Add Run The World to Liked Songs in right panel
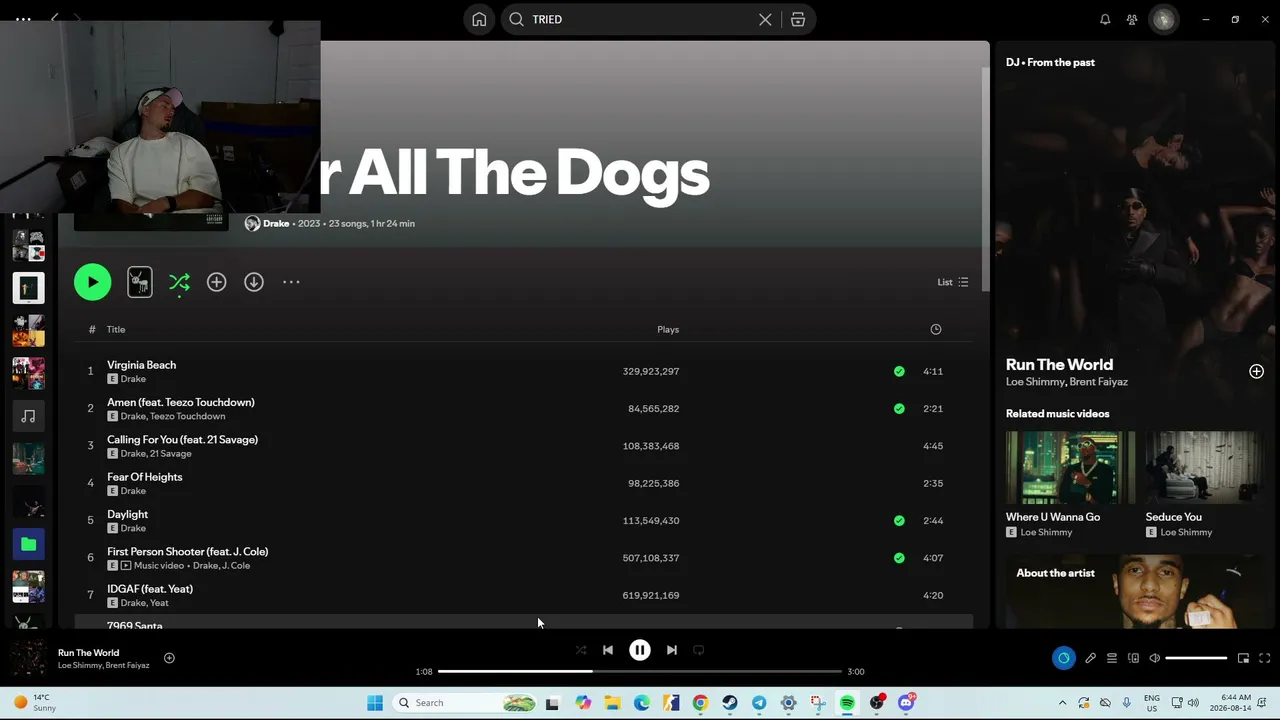1280x720 pixels. point(1256,371)
